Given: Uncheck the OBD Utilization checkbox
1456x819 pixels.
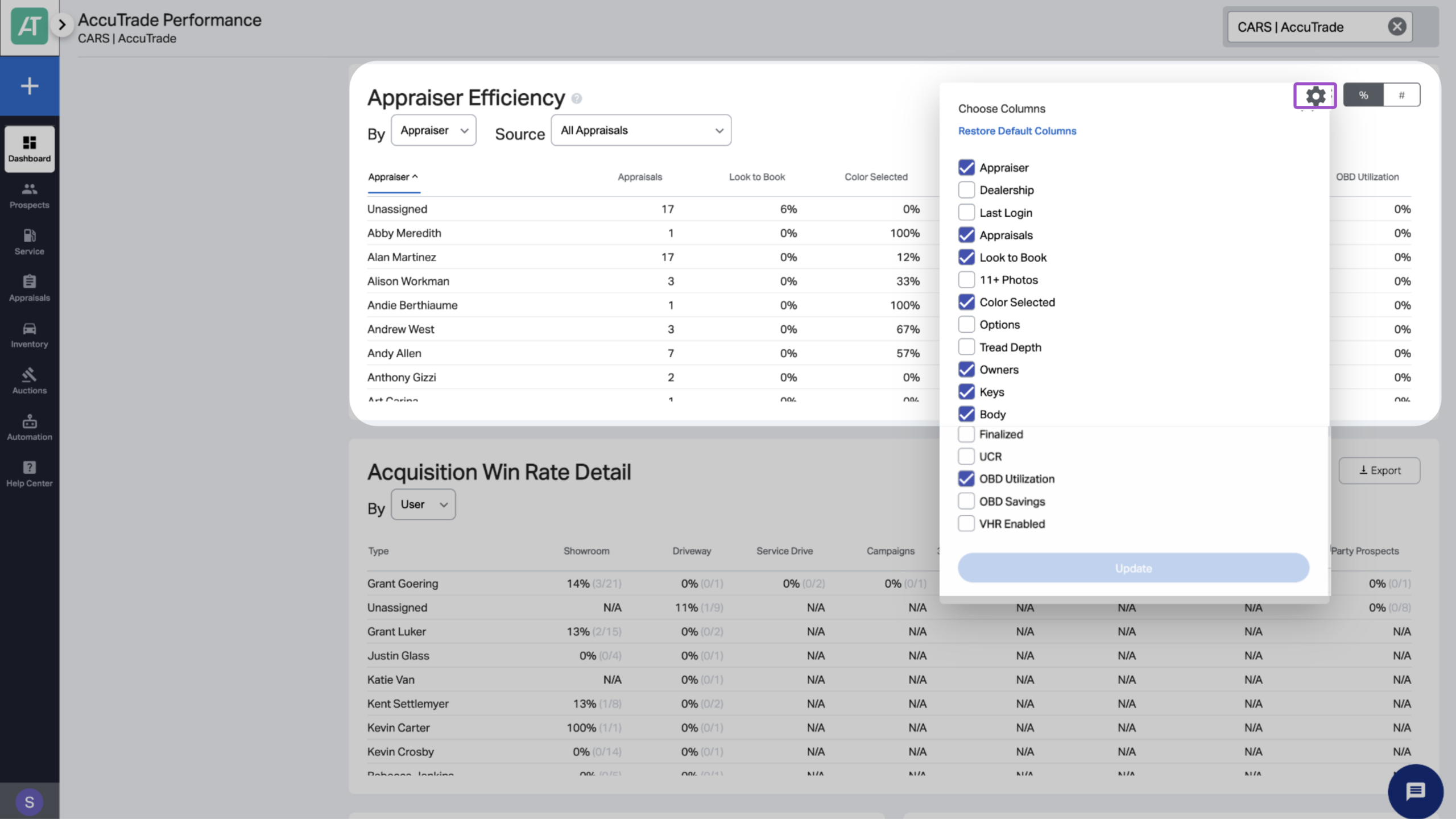Looking at the screenshot, I should point(966,479).
